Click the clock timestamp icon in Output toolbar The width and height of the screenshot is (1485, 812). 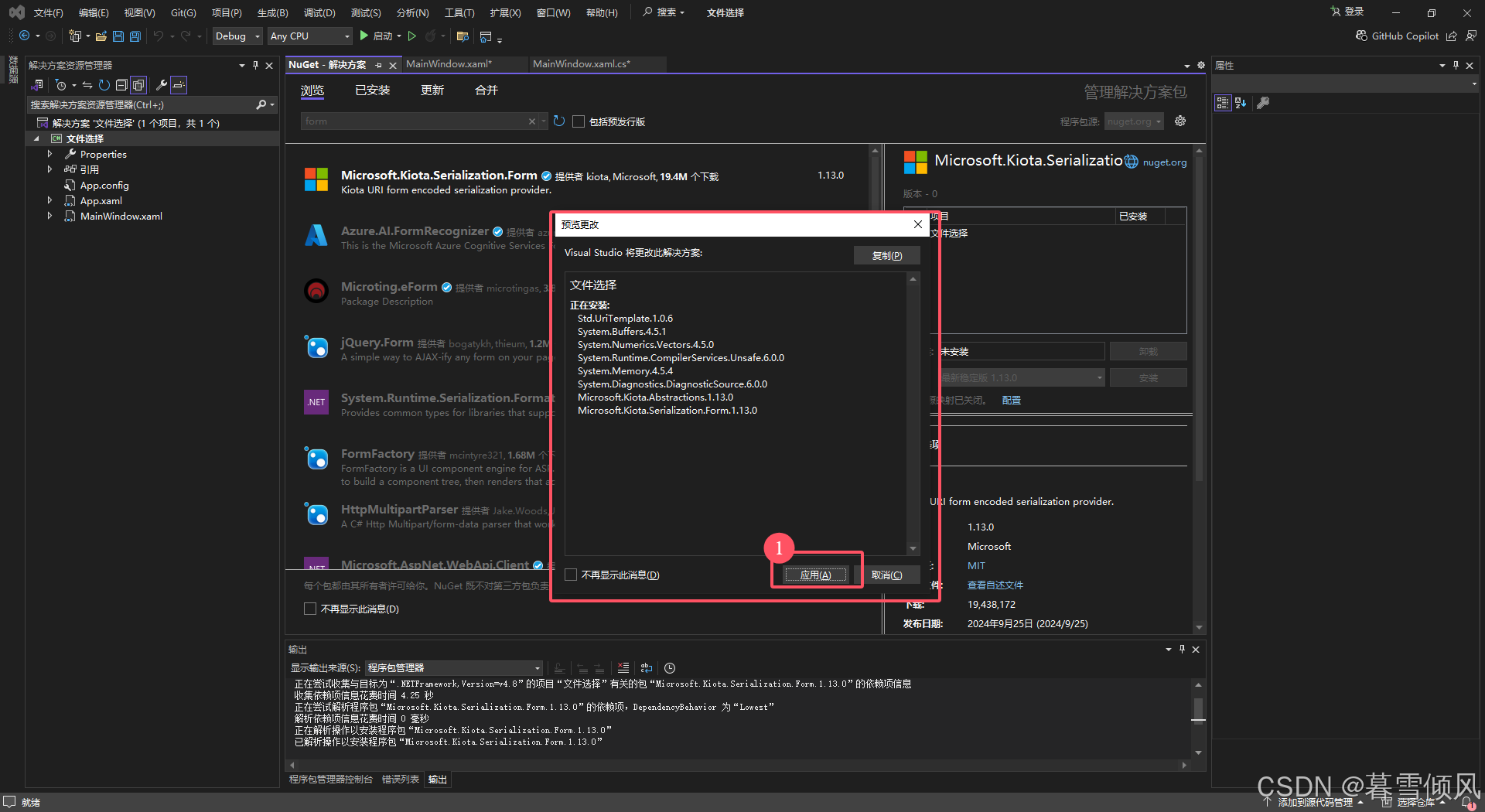point(670,668)
